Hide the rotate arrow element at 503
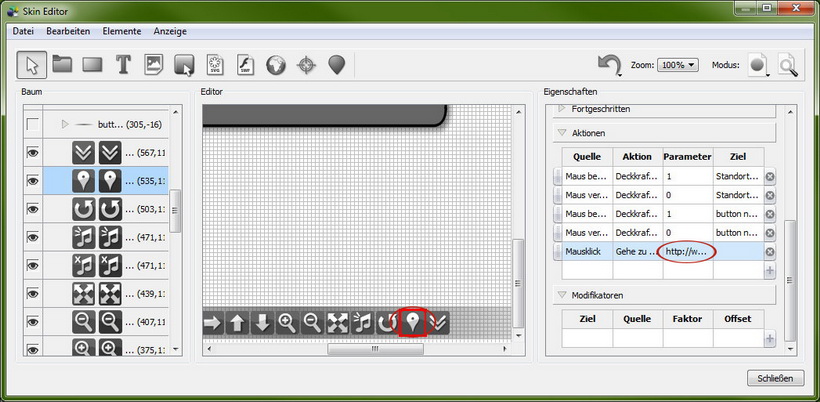 (x=34, y=209)
